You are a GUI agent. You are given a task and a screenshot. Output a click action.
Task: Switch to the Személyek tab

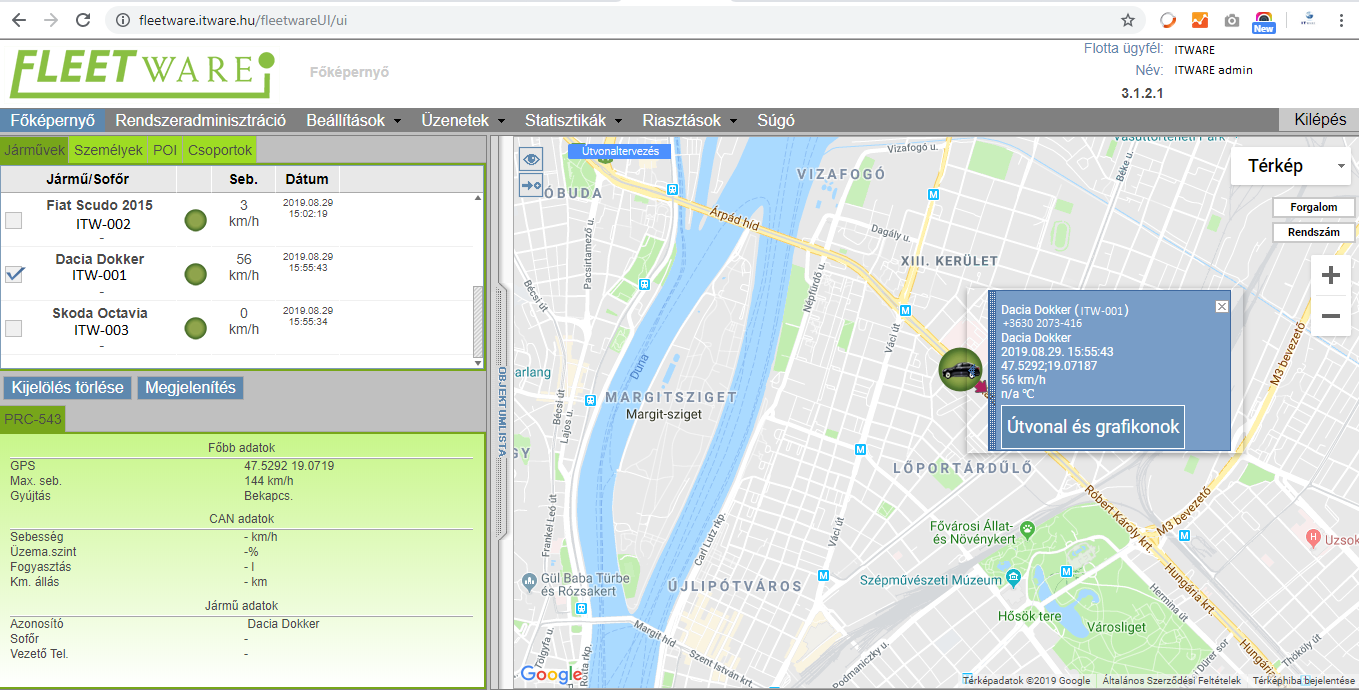(109, 150)
